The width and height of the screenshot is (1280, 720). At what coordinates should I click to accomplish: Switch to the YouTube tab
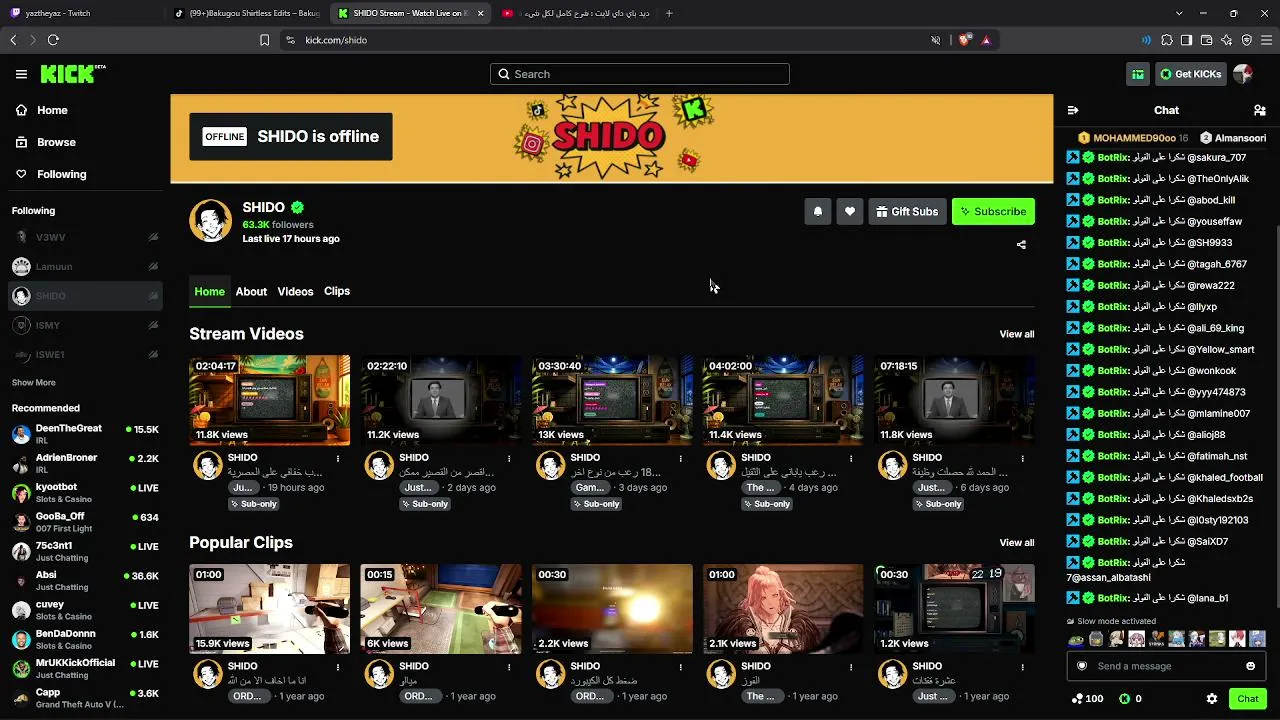point(574,13)
